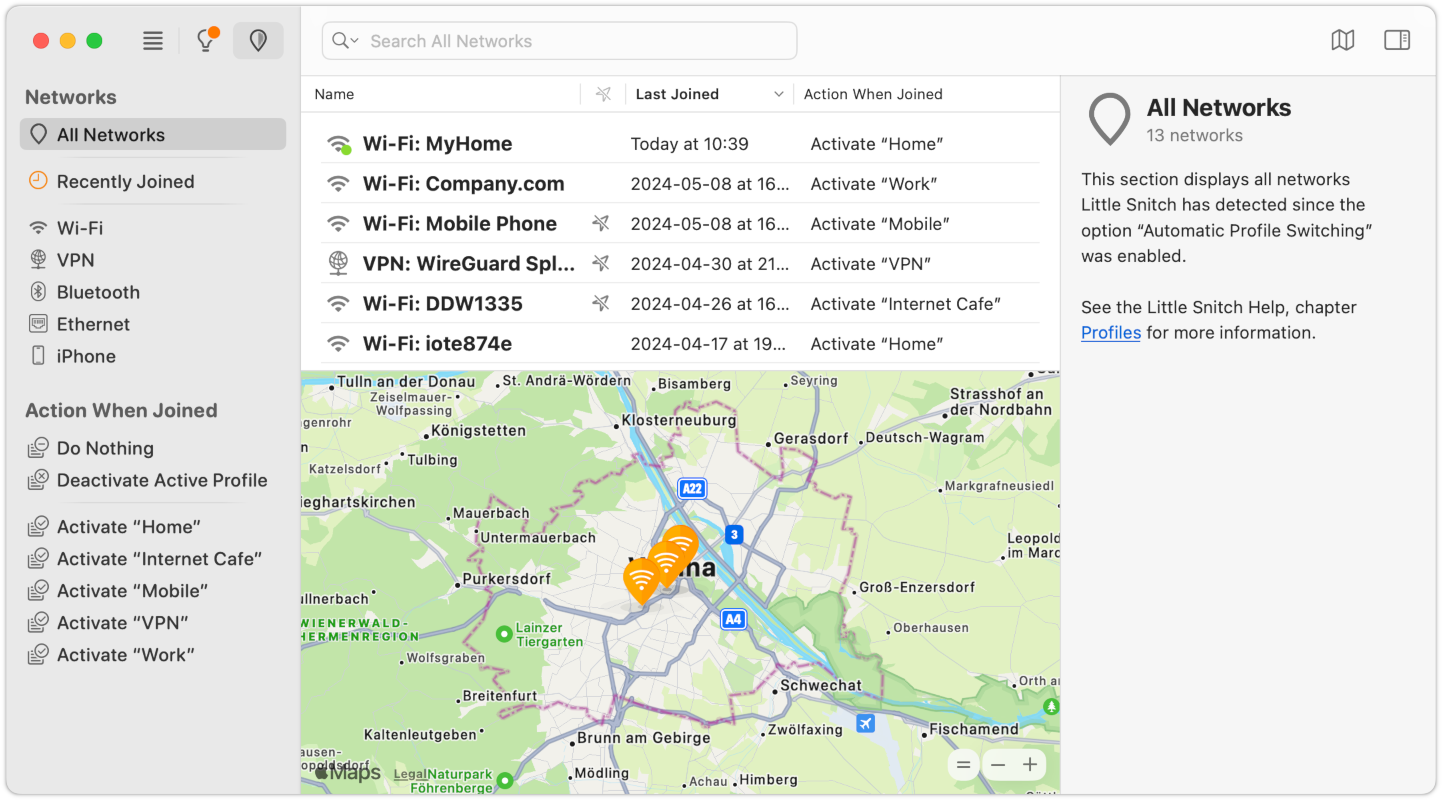Click "Today at 10:39" date cell
Screen dimensions: 1442x800
coord(689,144)
